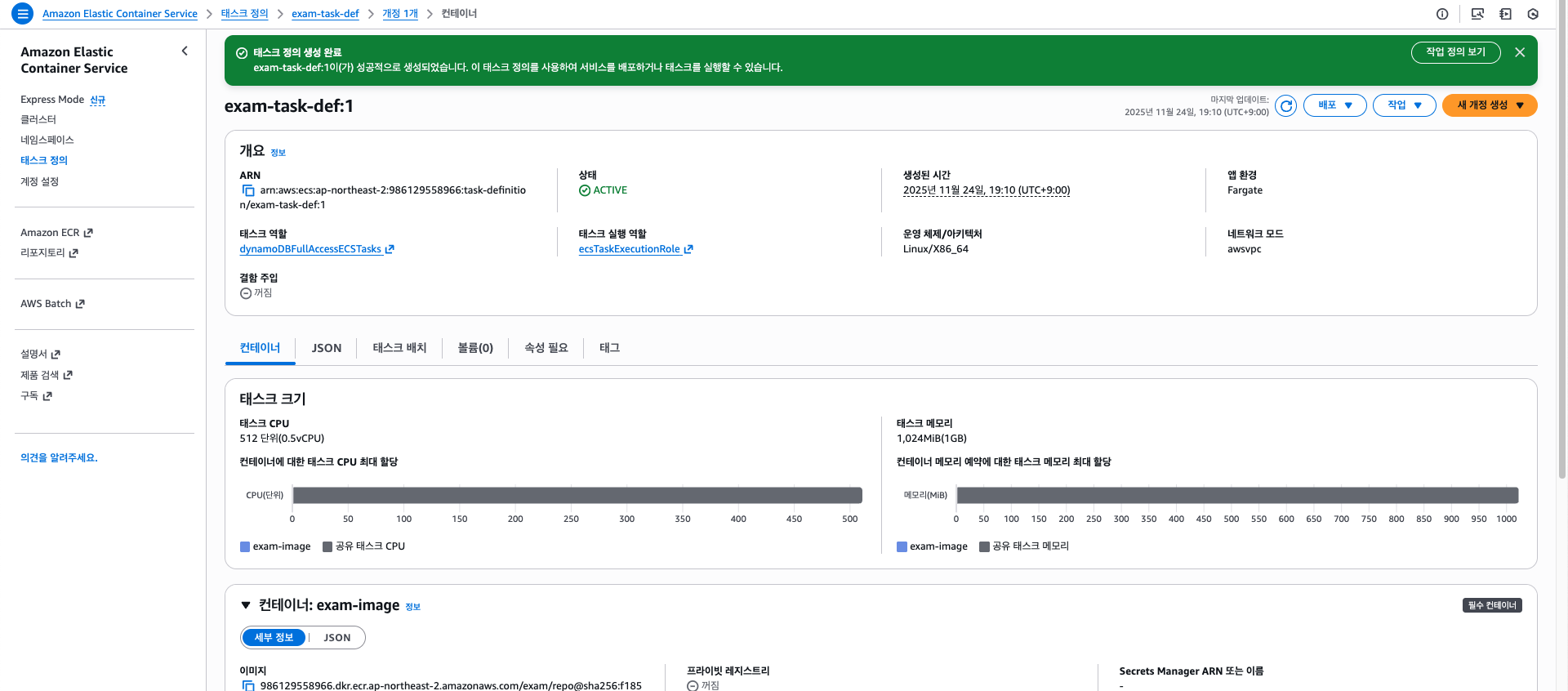1568x691 pixels.
Task: Copy the container image URI
Action: [248, 686]
